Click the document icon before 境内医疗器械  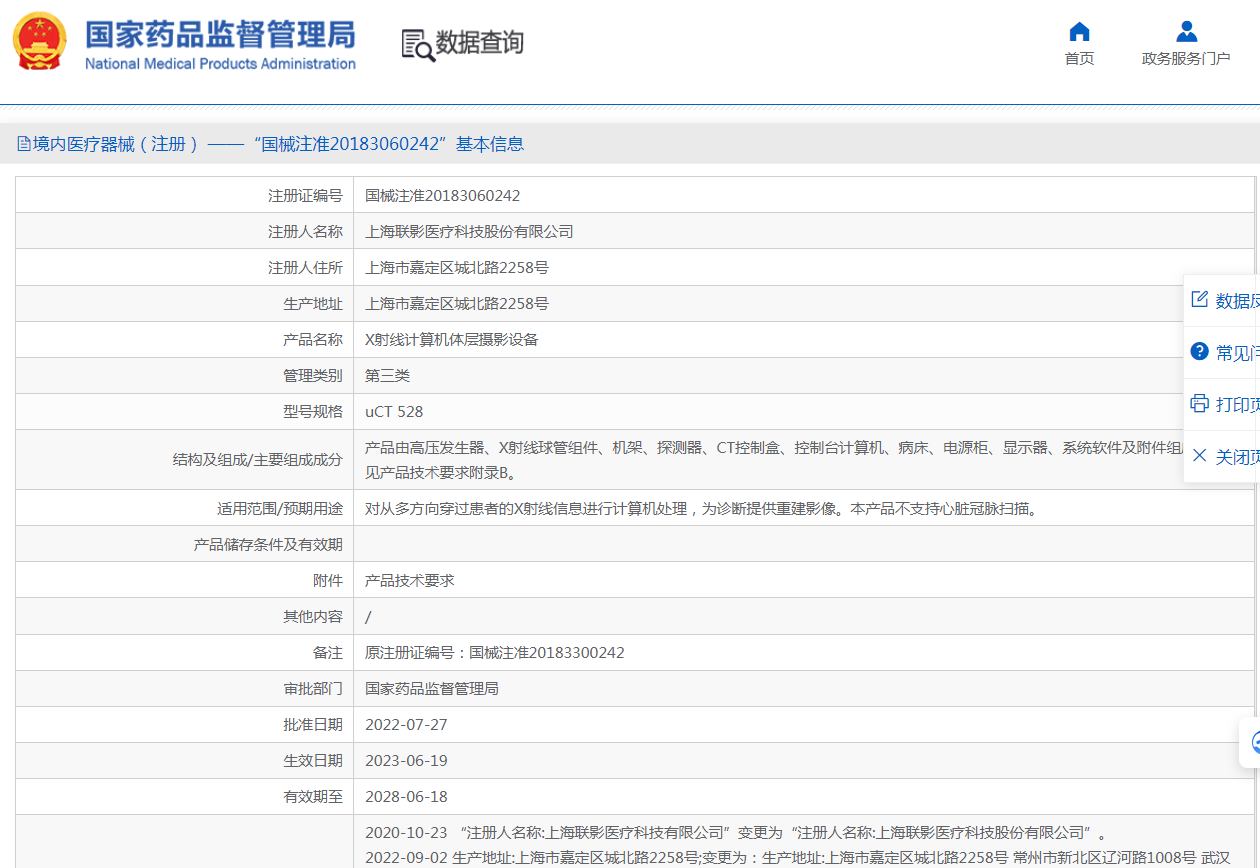coord(24,144)
